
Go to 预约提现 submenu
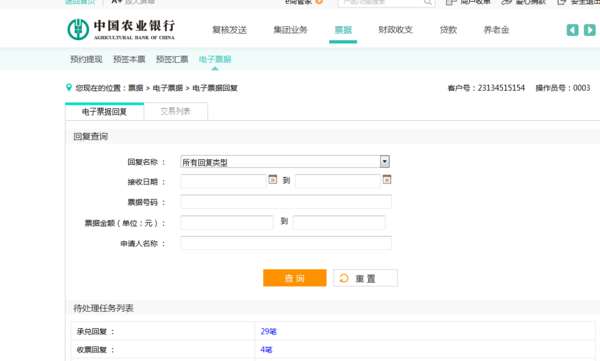point(86,59)
